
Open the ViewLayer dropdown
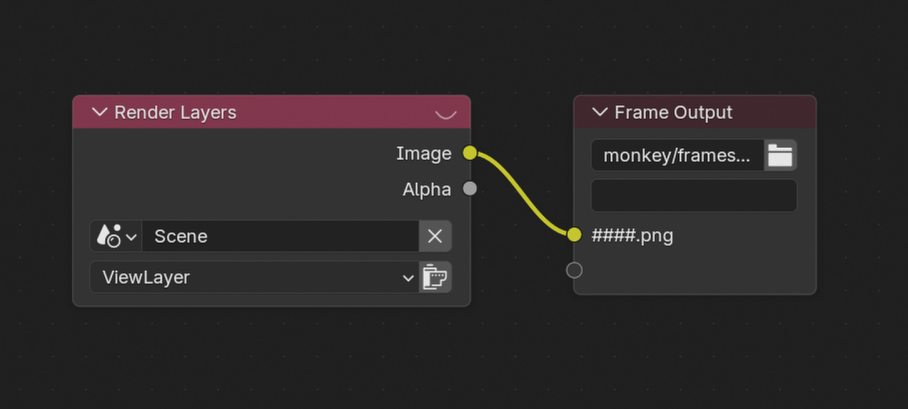(x=254, y=277)
